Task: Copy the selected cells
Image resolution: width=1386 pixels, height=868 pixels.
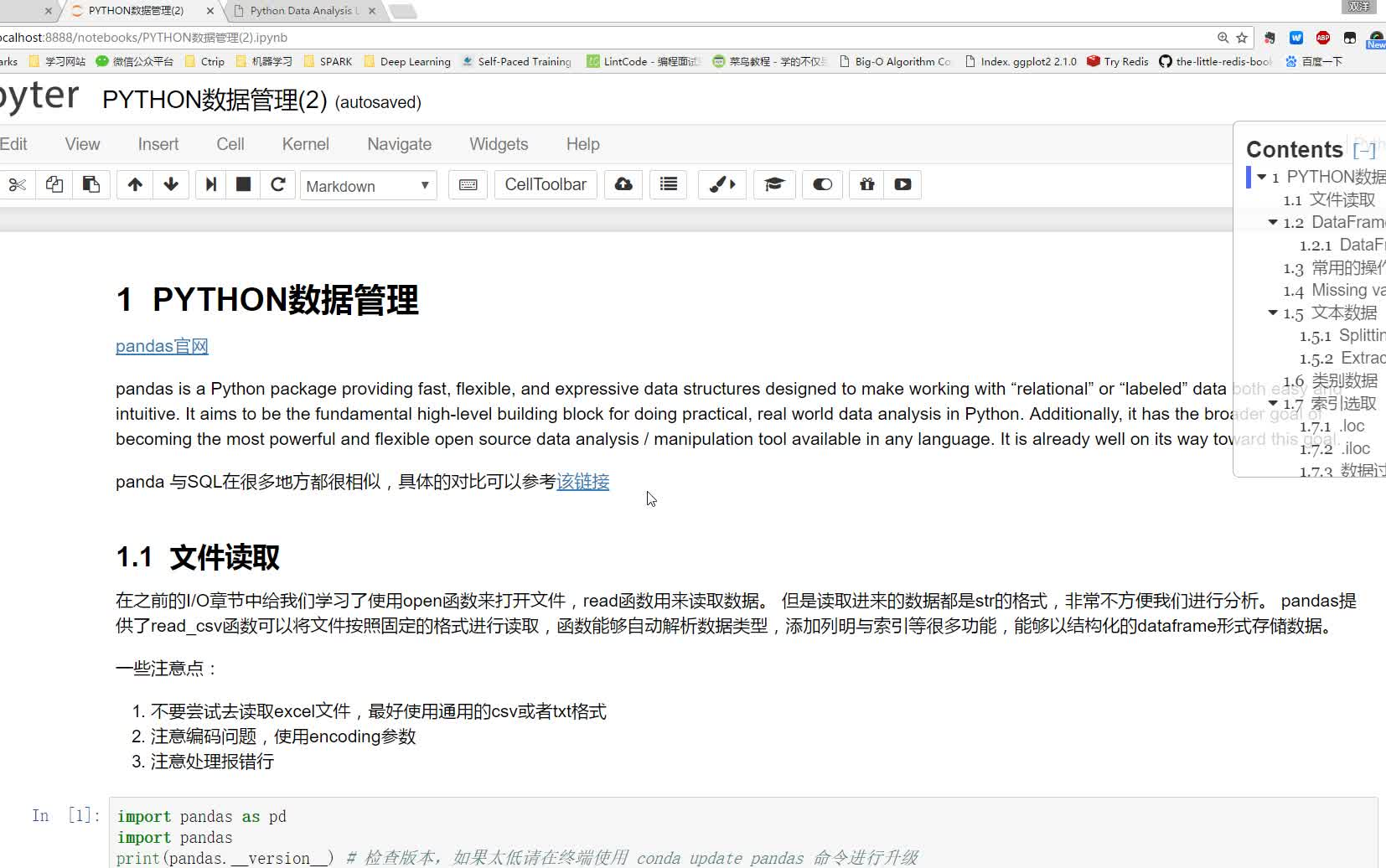Action: point(54,185)
